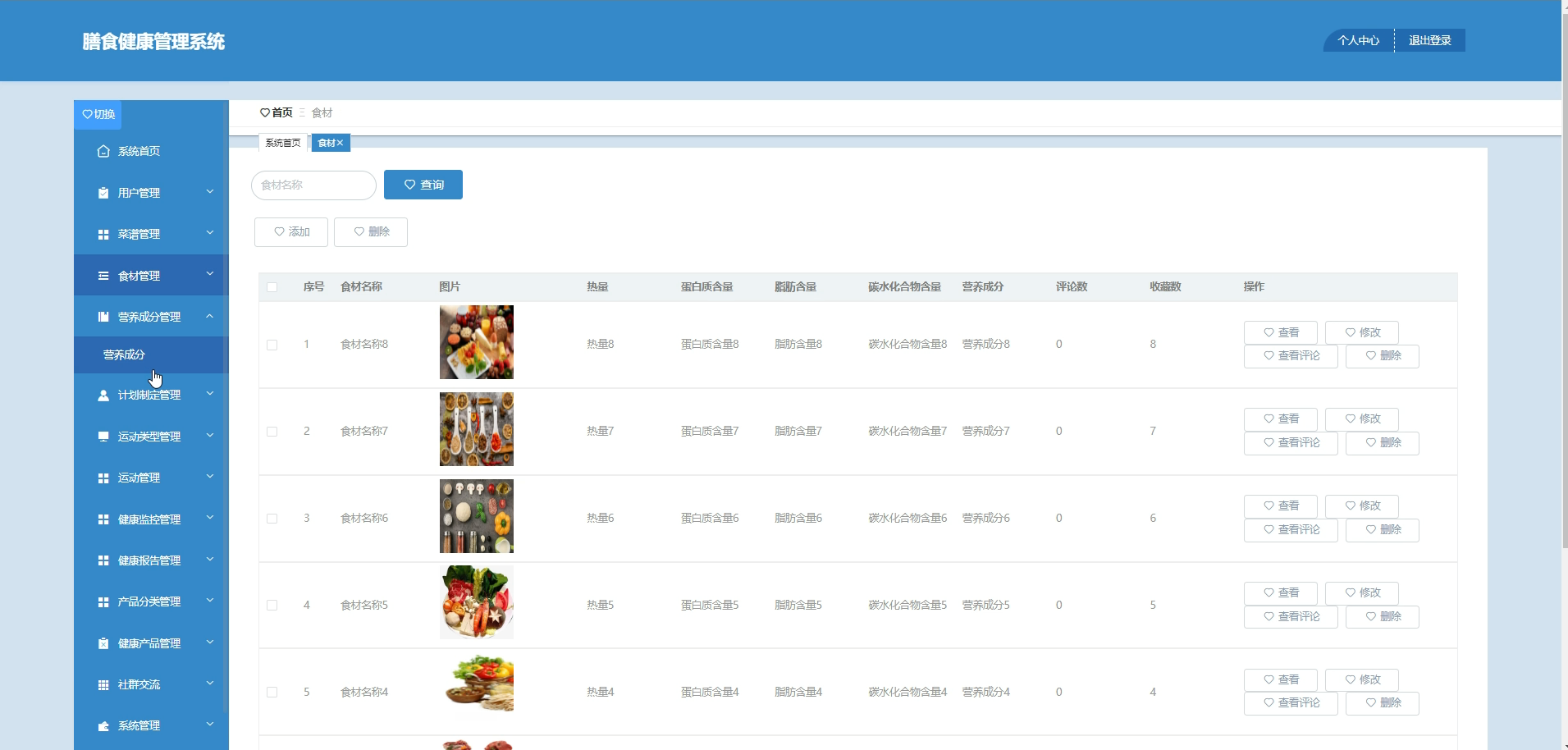Open the image thumbnail of 食材名称5
Screen dimensions: 1568x750
[x=477, y=602]
